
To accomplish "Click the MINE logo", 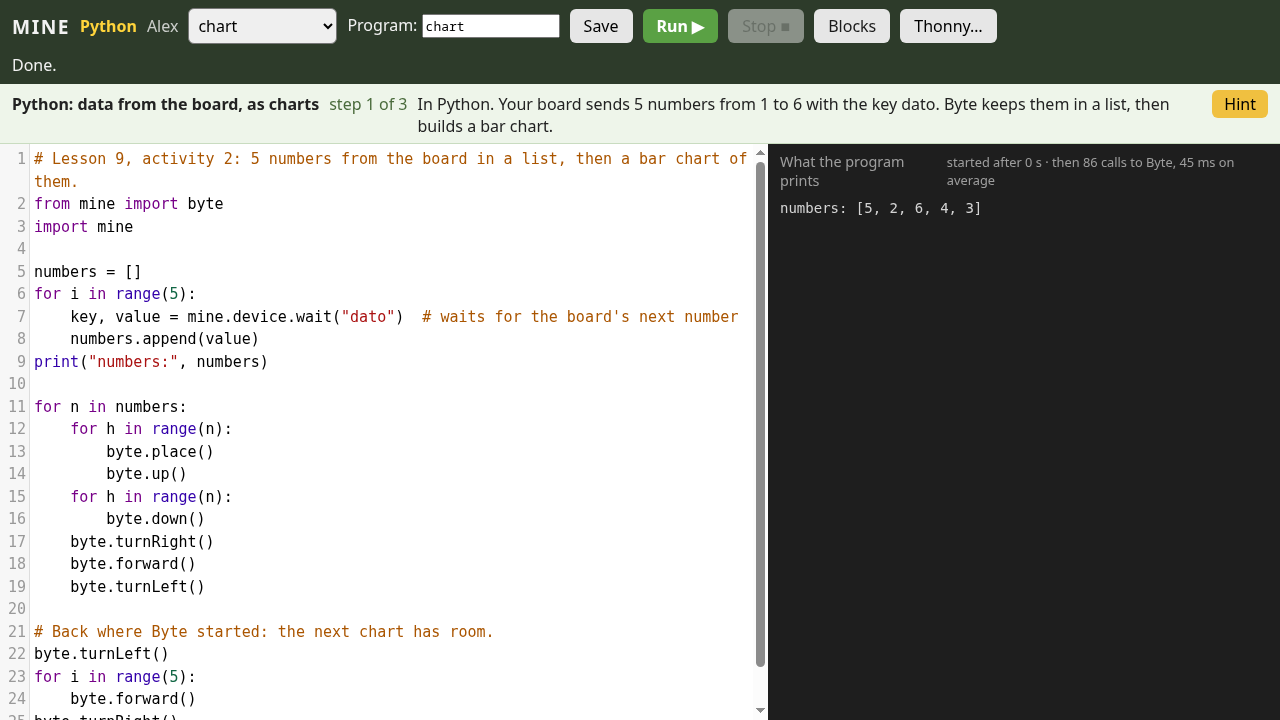I will point(41,27).
